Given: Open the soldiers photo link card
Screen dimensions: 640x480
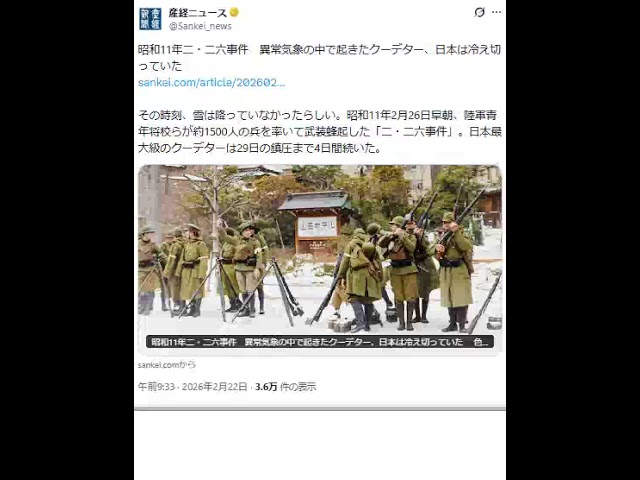Looking at the screenshot, I should tap(320, 260).
